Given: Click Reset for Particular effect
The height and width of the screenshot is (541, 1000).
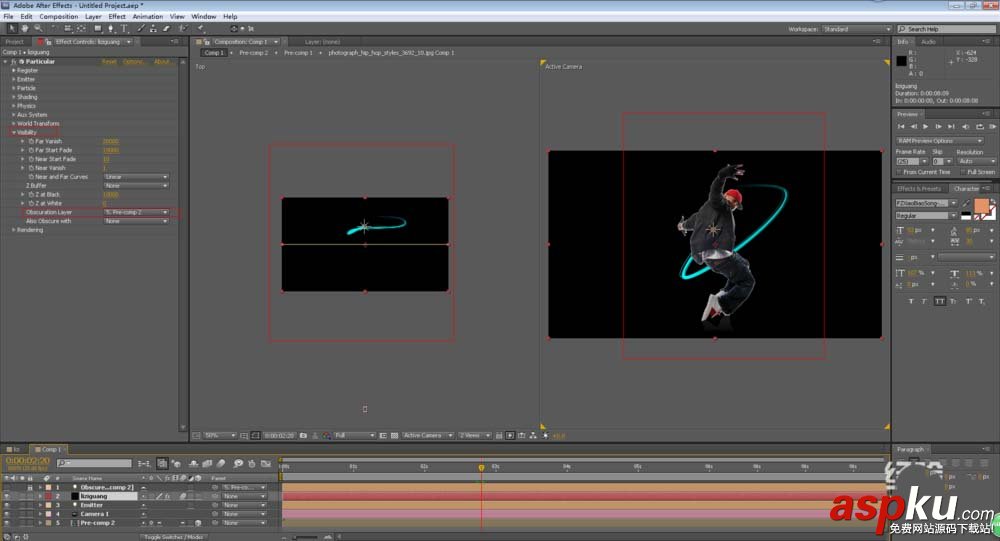Looking at the screenshot, I should pos(109,62).
